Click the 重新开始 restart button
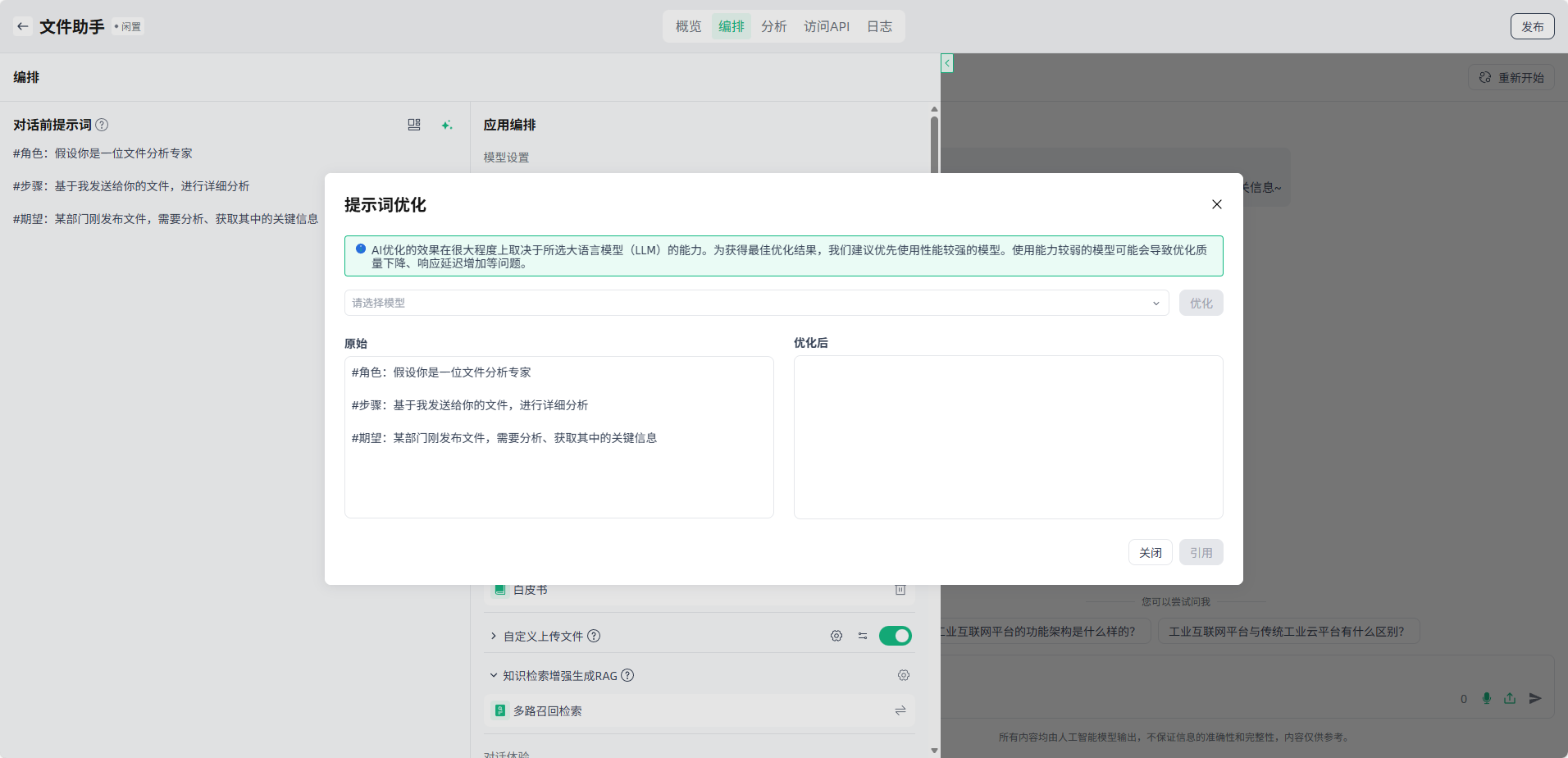This screenshot has width=1568, height=758. tap(1511, 77)
